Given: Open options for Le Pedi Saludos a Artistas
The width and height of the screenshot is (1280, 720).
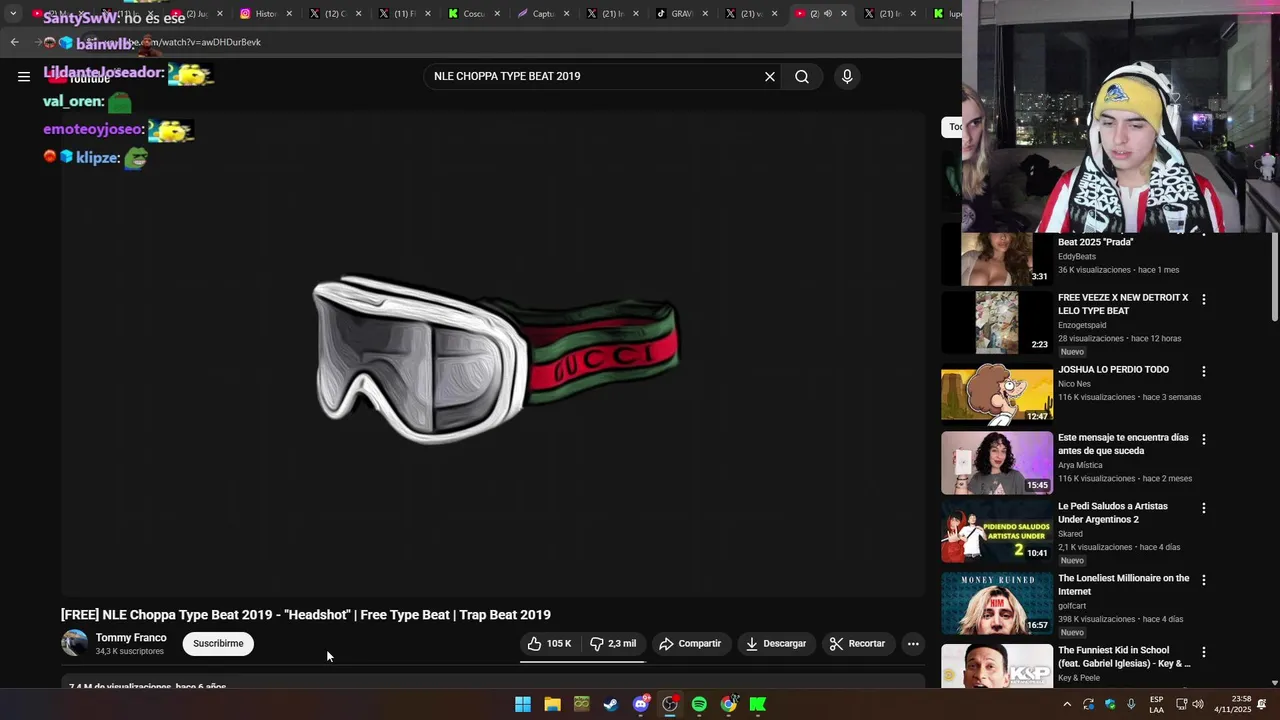Looking at the screenshot, I should tap(1204, 508).
